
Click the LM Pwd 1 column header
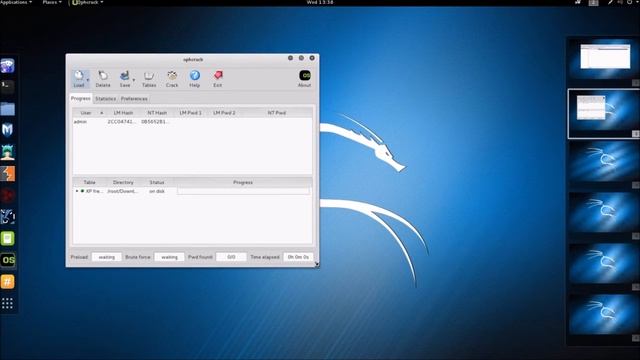190,113
